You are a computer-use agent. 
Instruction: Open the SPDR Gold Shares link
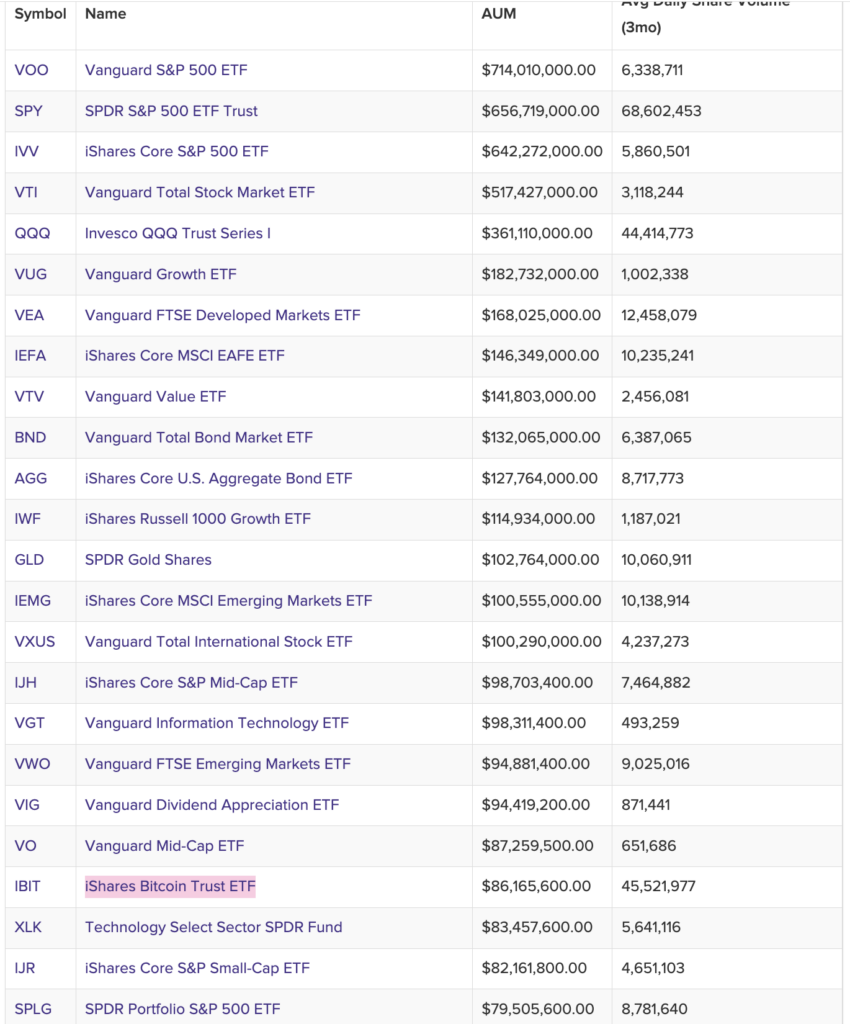[x=148, y=560]
